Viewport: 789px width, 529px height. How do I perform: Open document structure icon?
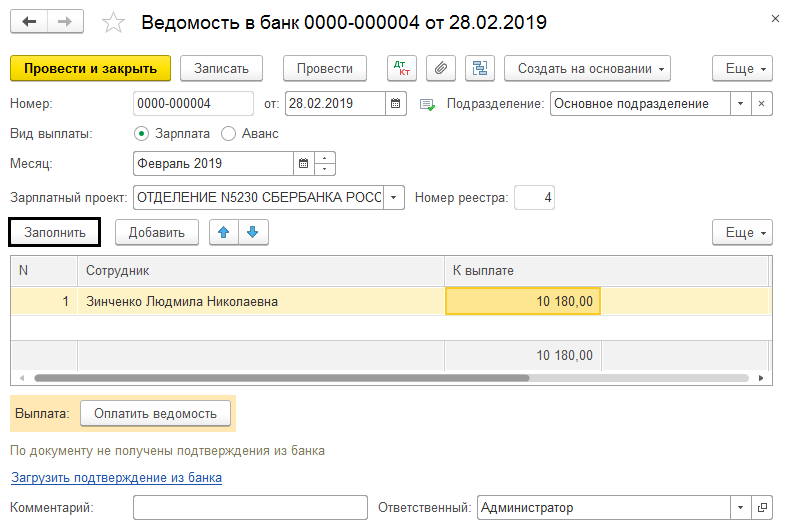coord(480,69)
